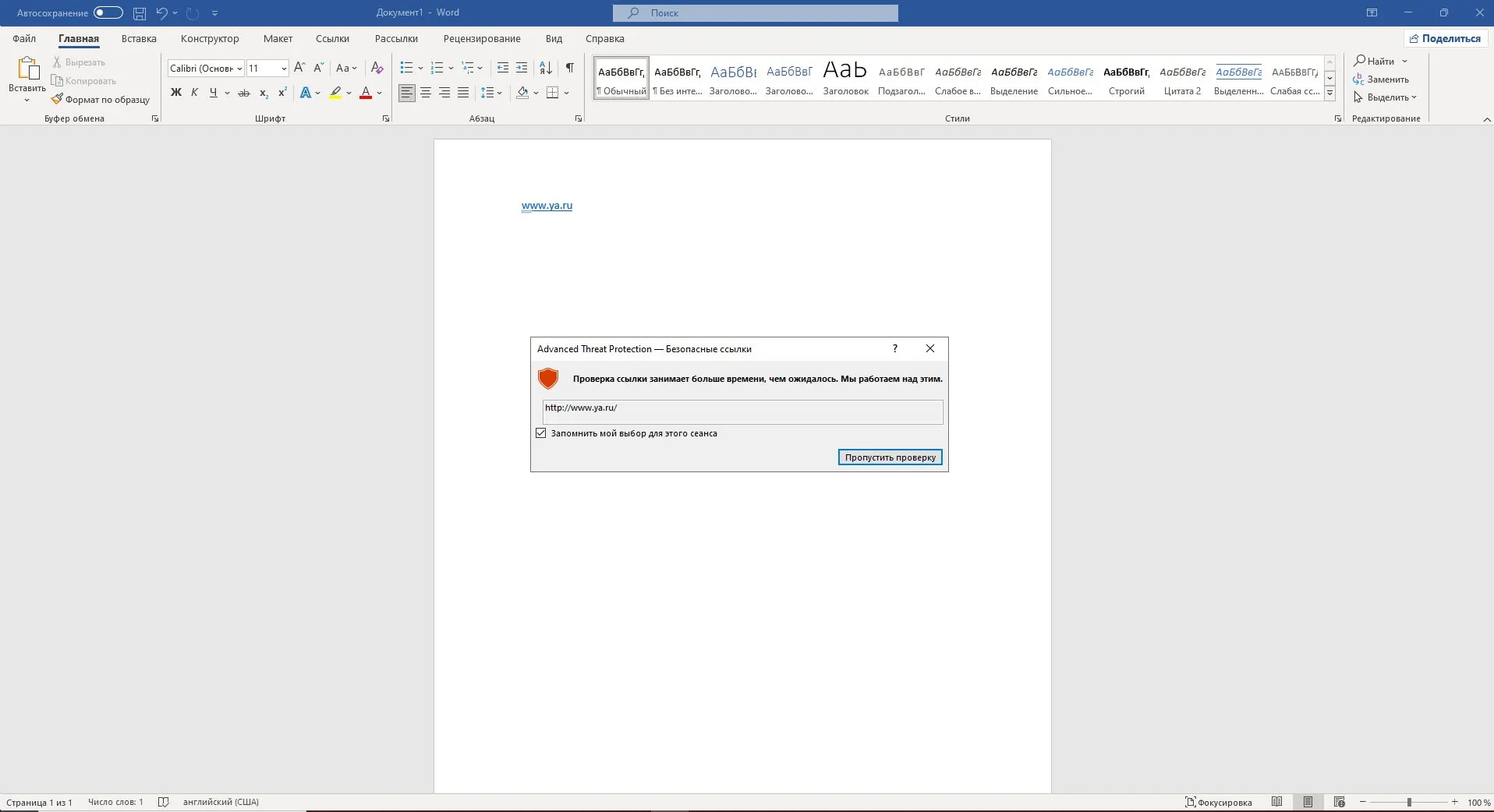
Task: Switch to Рецензирование tab
Action: click(x=482, y=38)
